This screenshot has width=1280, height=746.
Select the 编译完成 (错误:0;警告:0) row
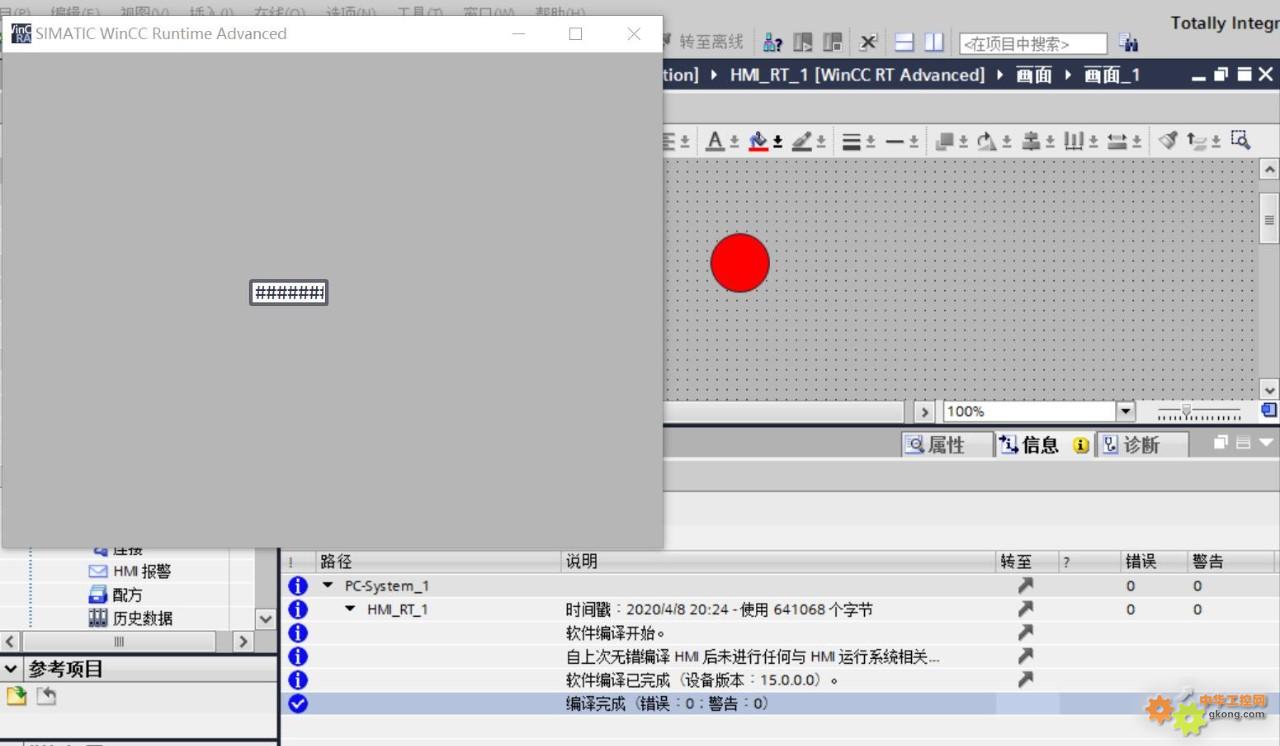point(779,703)
